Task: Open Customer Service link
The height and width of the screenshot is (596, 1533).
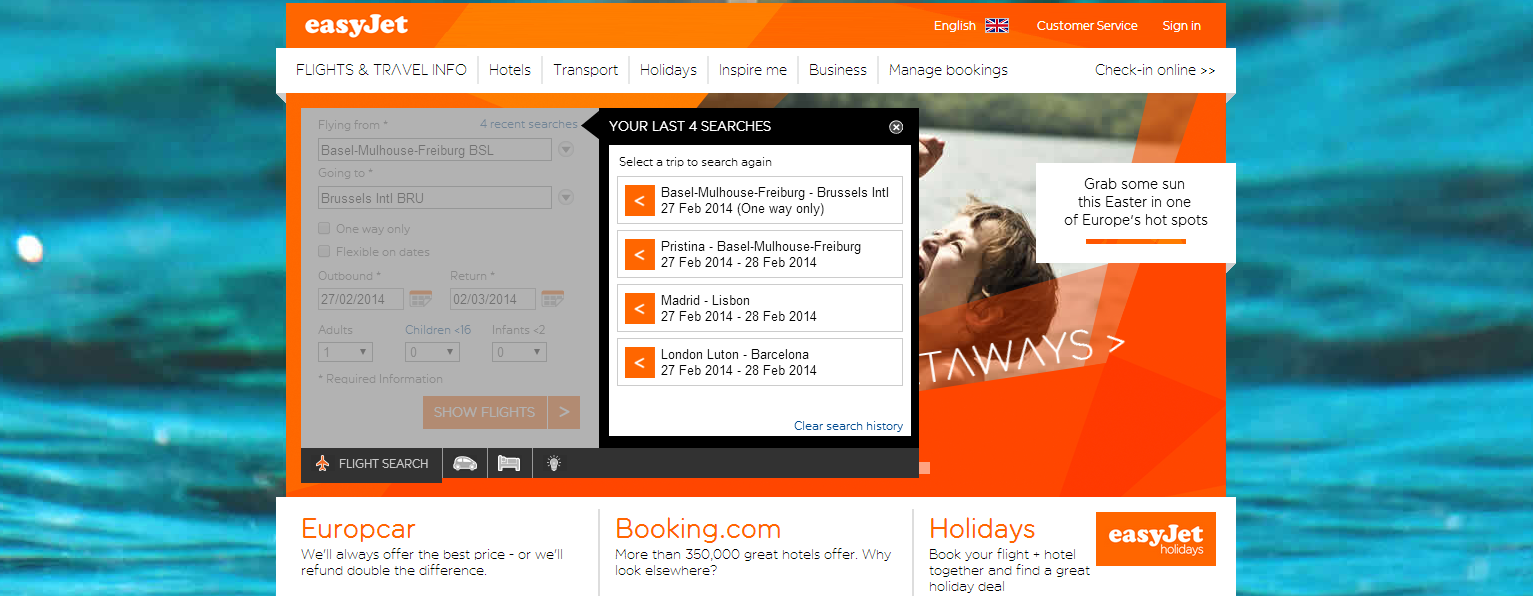Action: tap(1087, 26)
